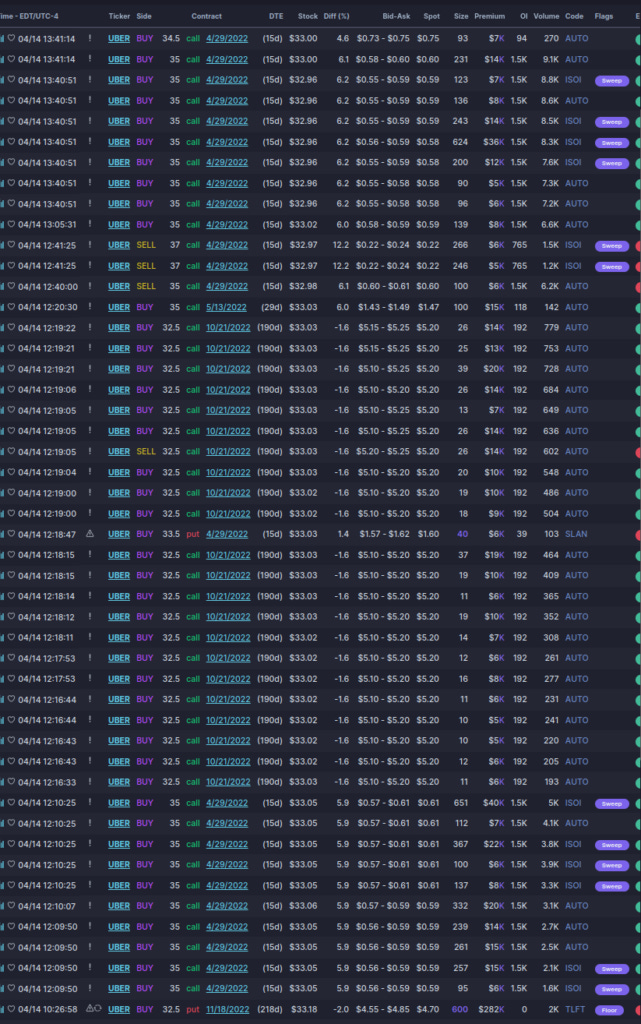
Task: Click the Sweep flag on the 266-size SELL row
Action: (612, 246)
